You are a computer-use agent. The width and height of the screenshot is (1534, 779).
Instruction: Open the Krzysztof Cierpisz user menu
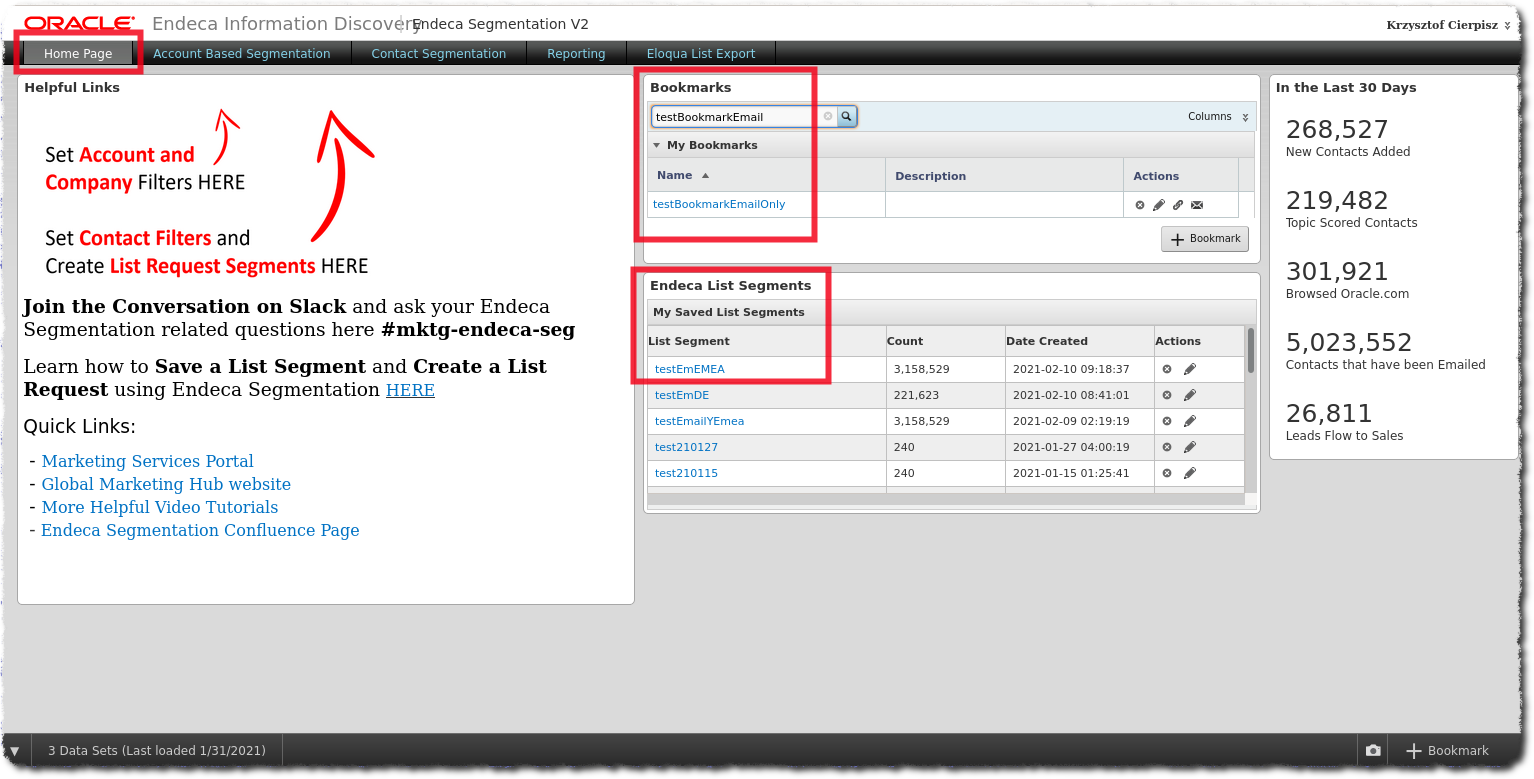(1448, 25)
